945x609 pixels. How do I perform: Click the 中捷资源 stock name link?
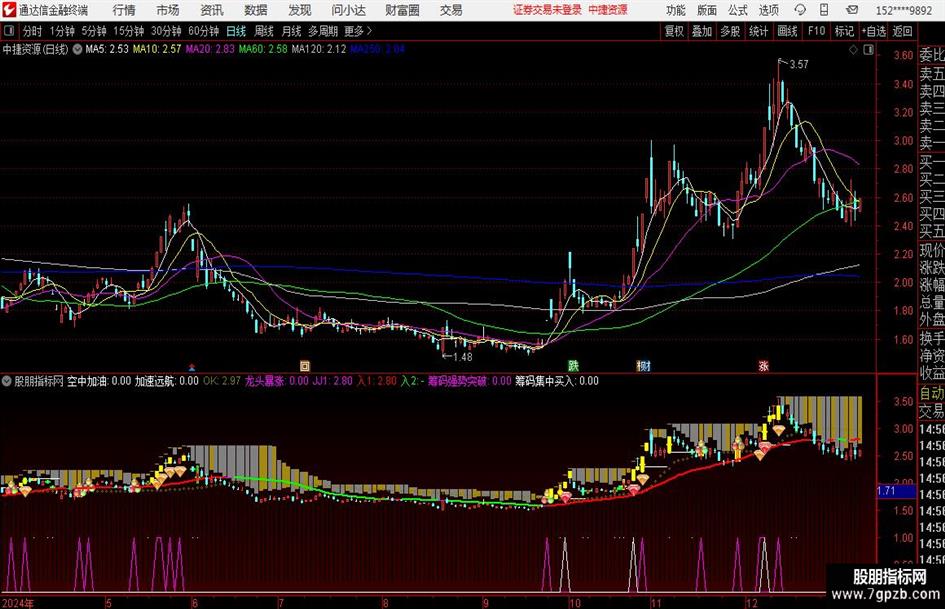(x=608, y=10)
